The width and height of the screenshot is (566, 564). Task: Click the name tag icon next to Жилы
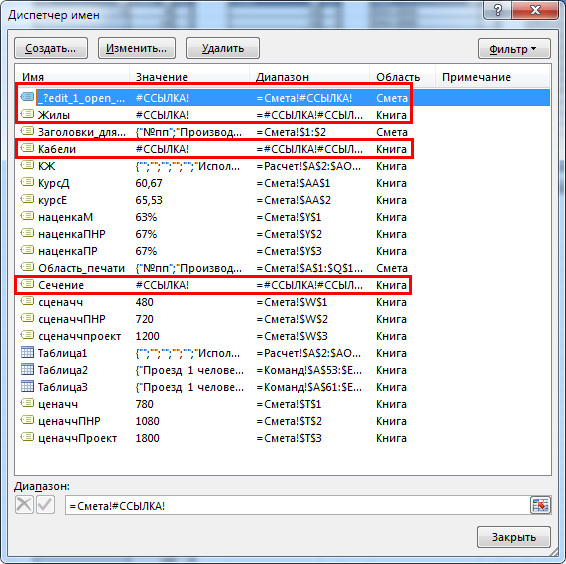(x=27, y=114)
